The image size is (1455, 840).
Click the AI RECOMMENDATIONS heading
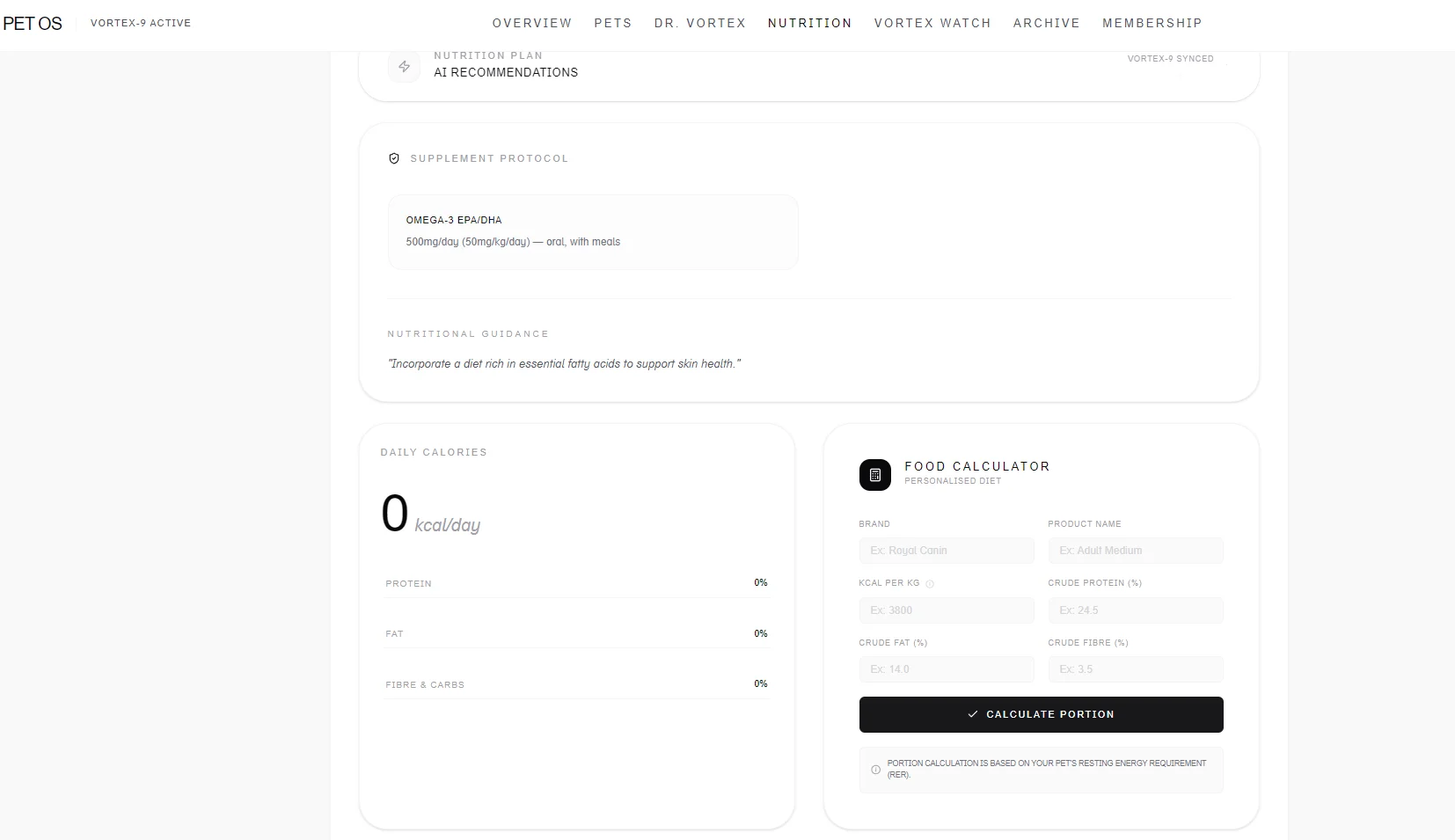(506, 72)
